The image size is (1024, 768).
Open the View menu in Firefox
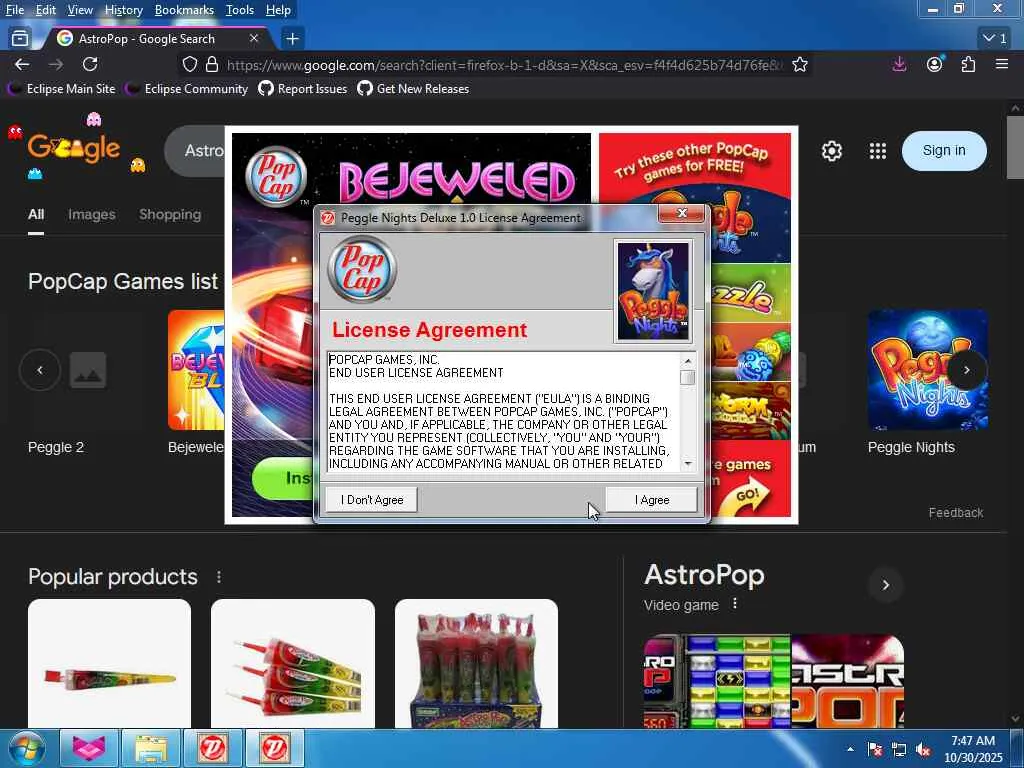80,10
